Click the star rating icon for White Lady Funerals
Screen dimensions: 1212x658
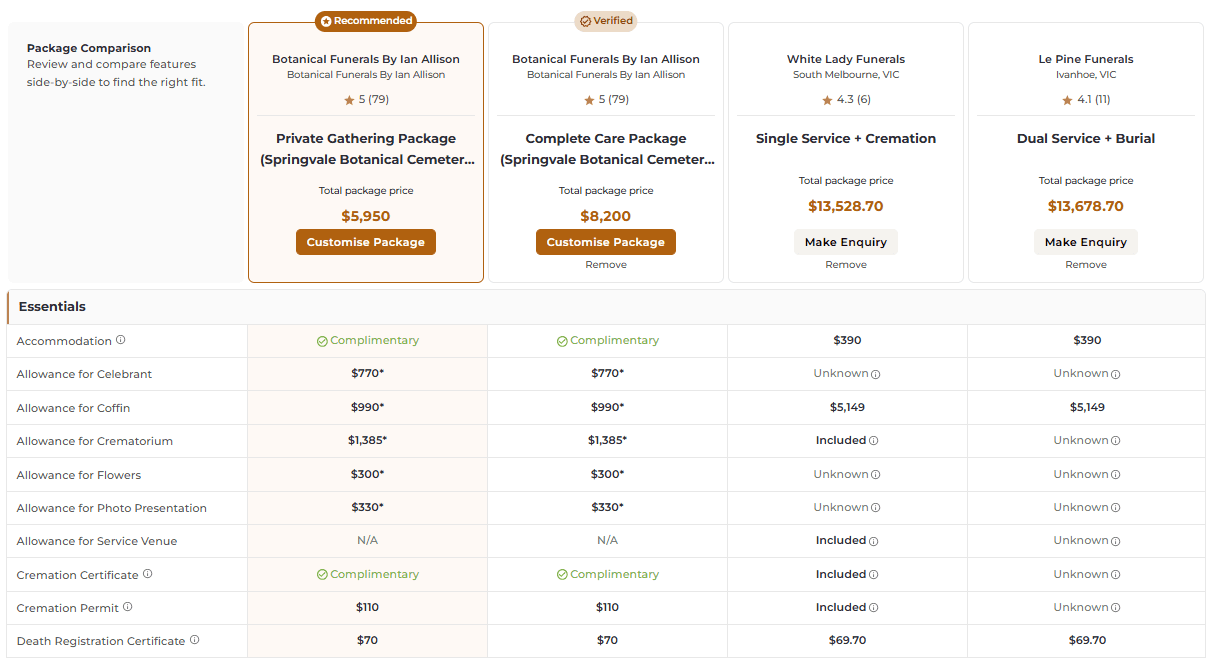click(827, 100)
